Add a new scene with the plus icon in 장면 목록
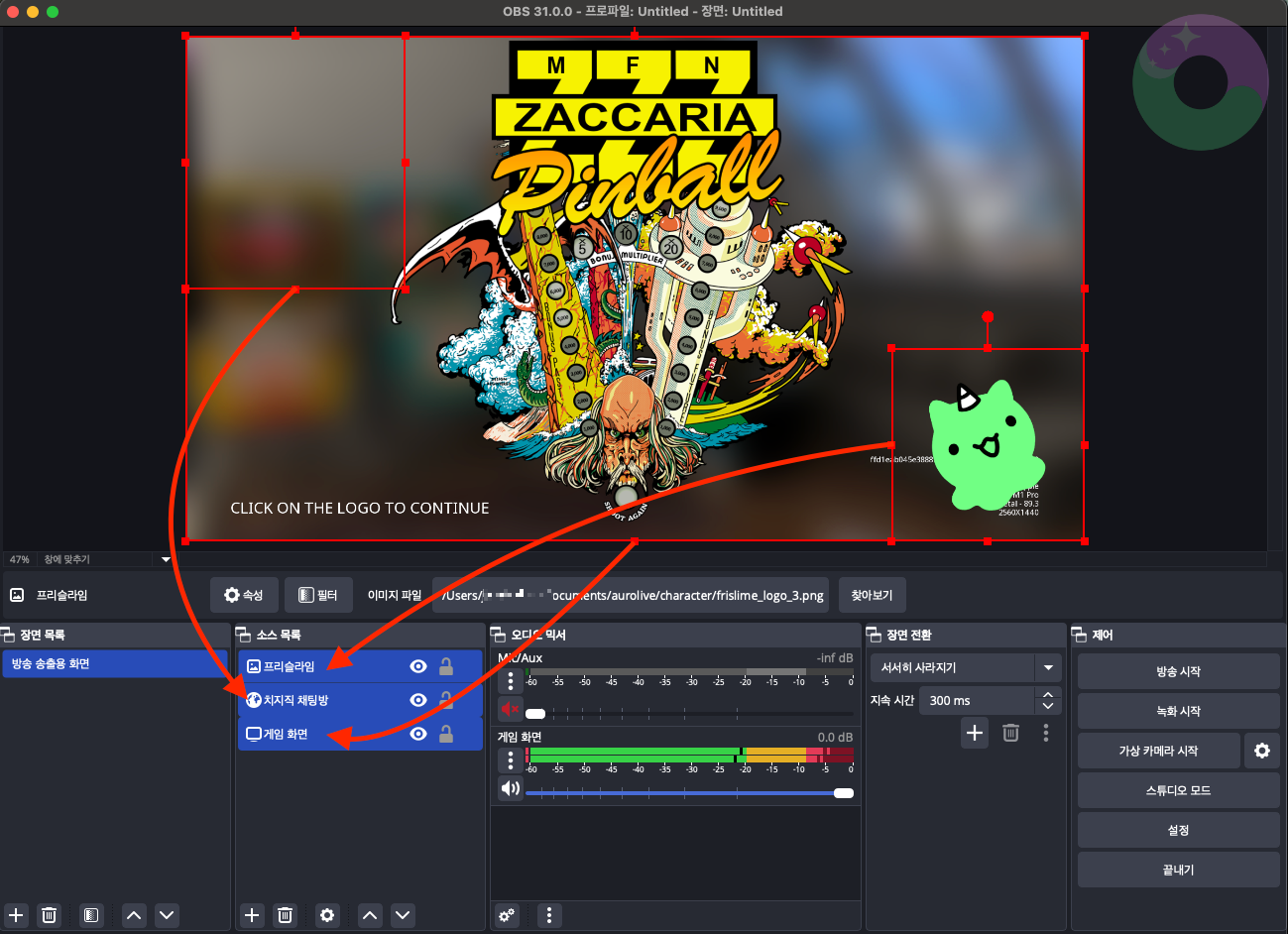Image resolution: width=1288 pixels, height=934 pixels. 16,915
